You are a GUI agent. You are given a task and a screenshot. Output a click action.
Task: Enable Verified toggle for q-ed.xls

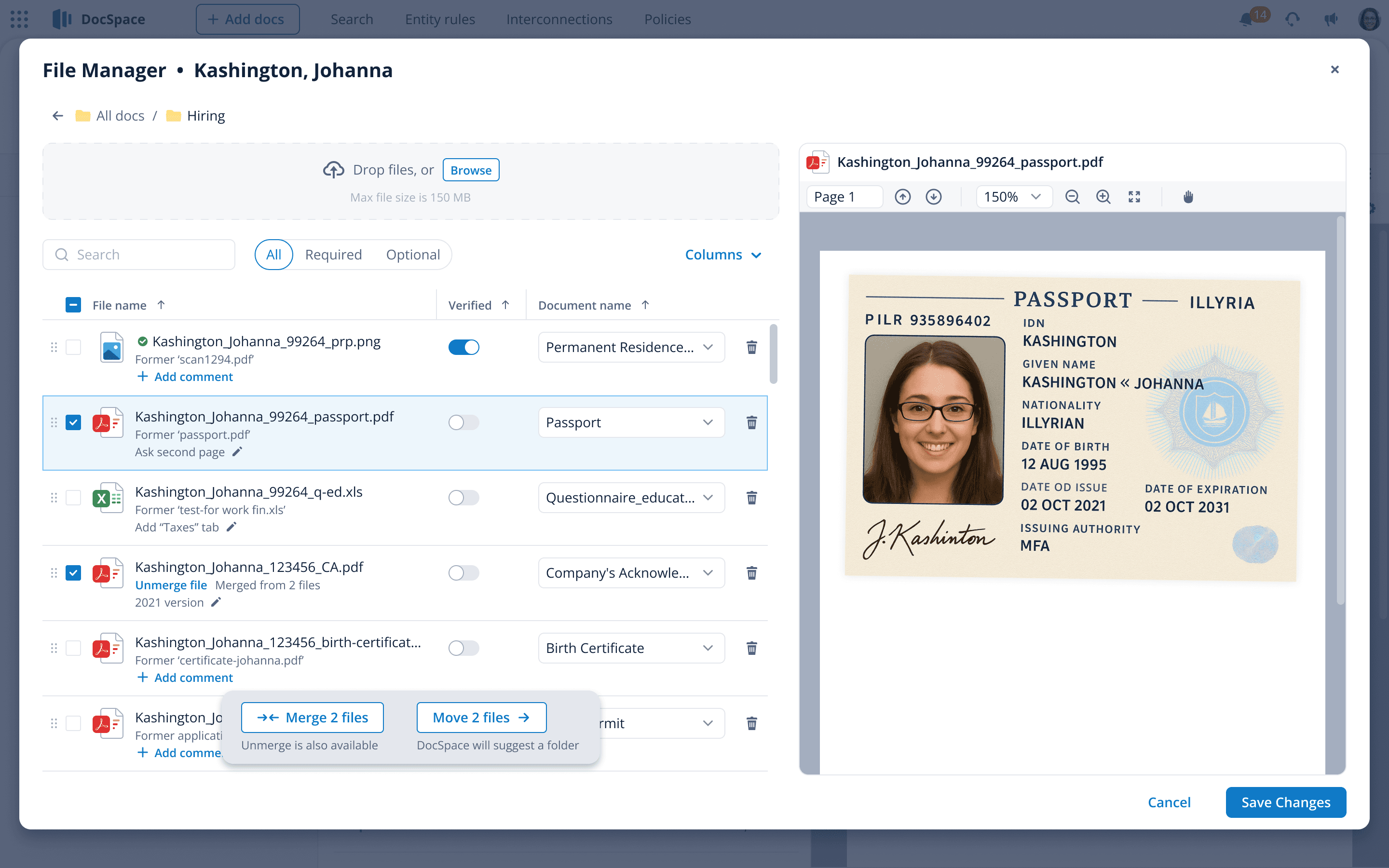pos(463,498)
